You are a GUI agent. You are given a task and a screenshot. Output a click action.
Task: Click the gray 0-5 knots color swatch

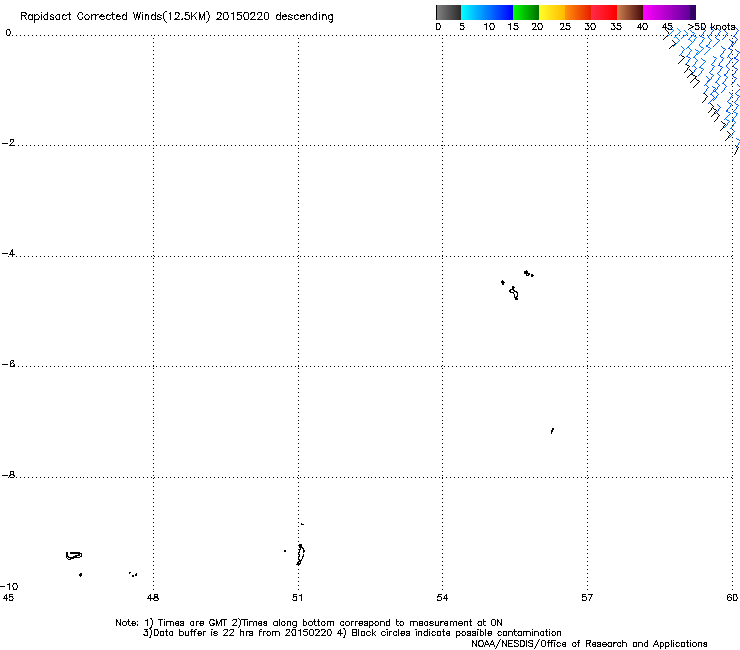point(448,12)
